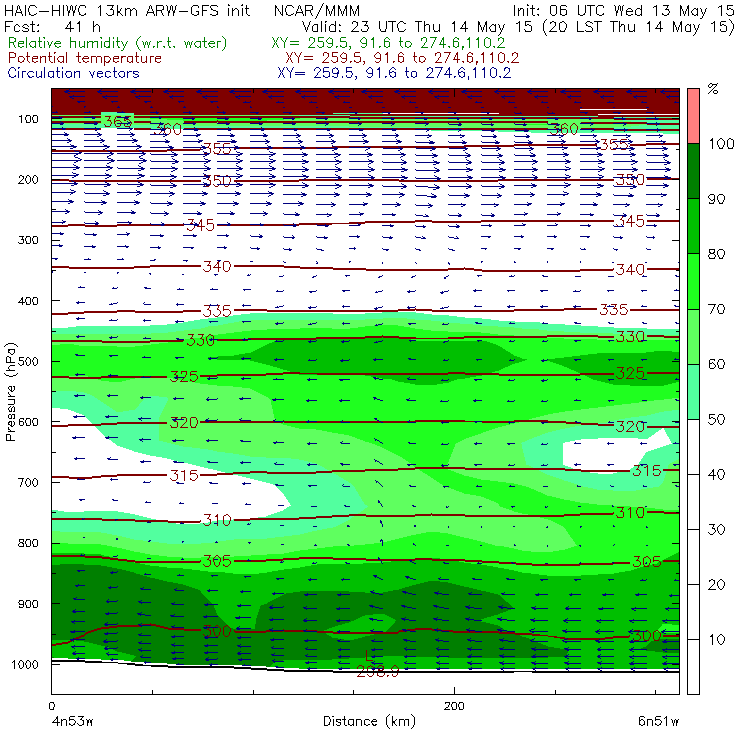Click the 'Pressure (hPa)' axis label
The height and width of the screenshot is (740, 740).
(10, 392)
